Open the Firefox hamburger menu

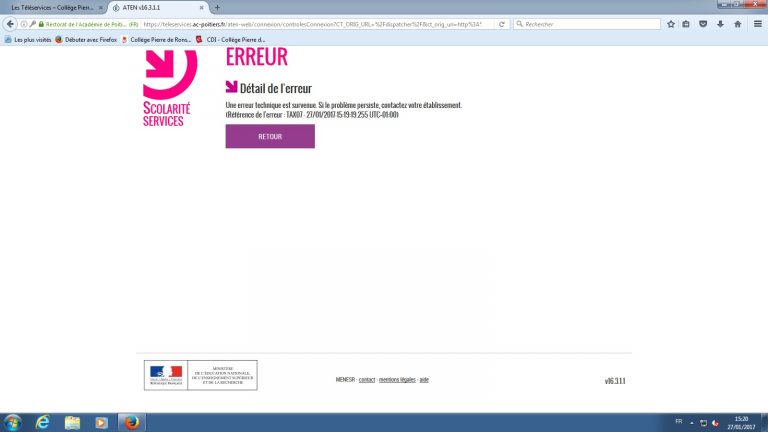click(758, 24)
